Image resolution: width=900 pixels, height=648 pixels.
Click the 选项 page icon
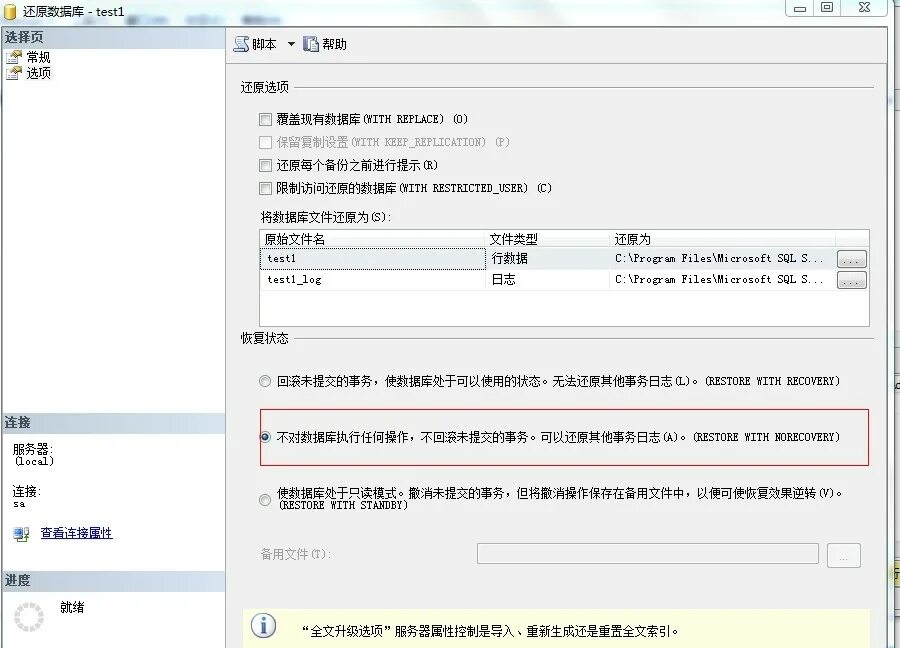(x=14, y=73)
